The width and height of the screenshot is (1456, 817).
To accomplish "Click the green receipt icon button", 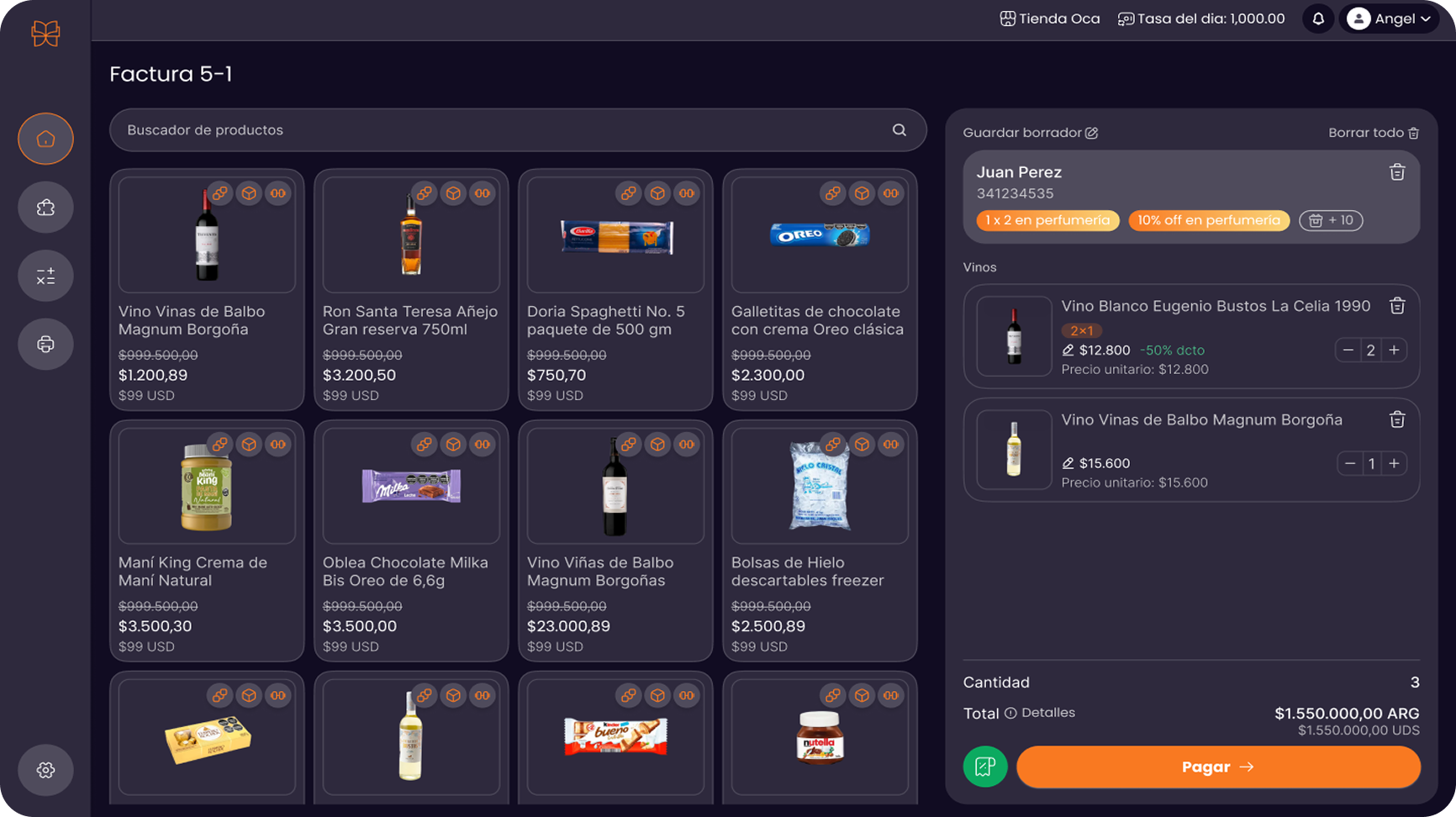I will click(985, 767).
